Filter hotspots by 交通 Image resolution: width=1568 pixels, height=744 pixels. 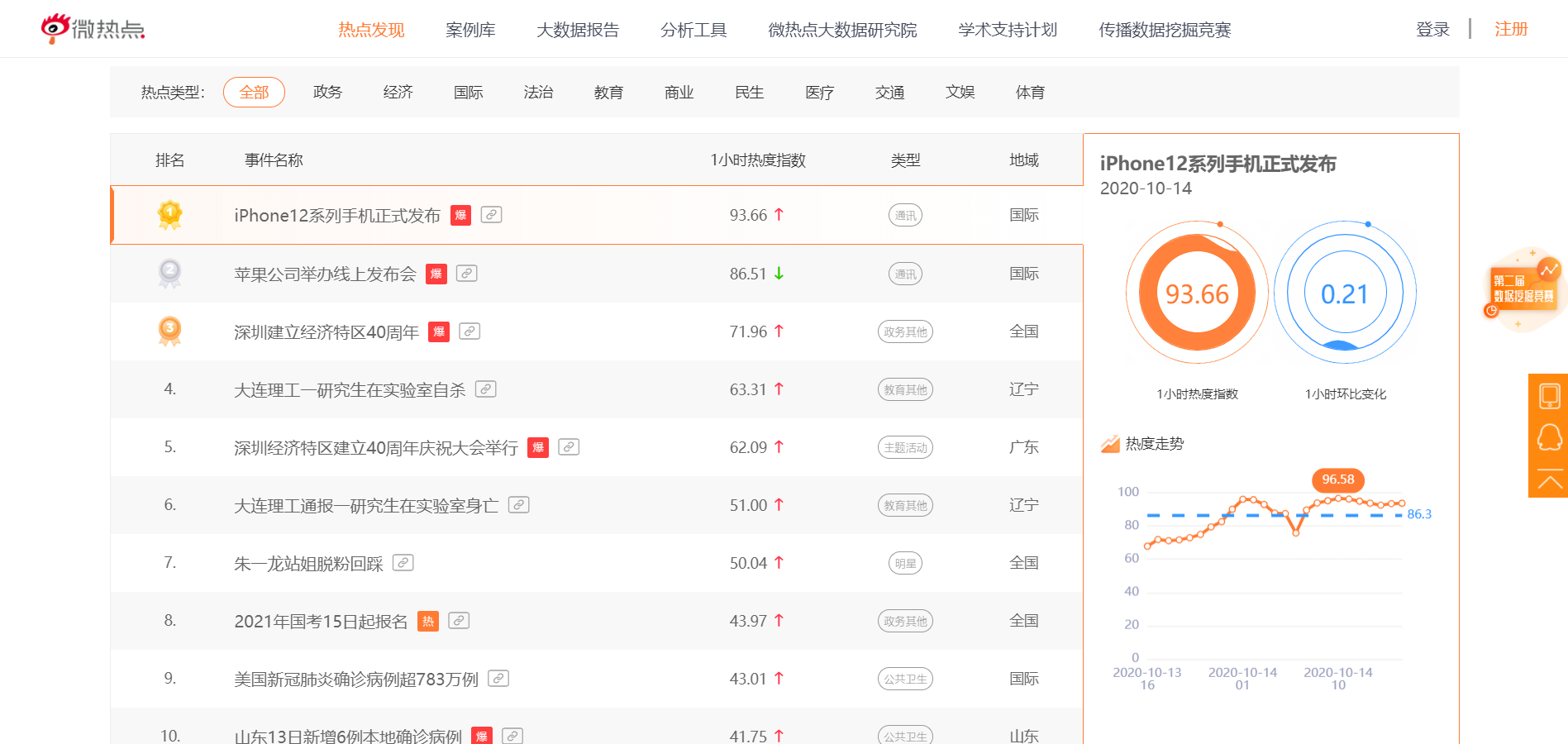coord(889,92)
